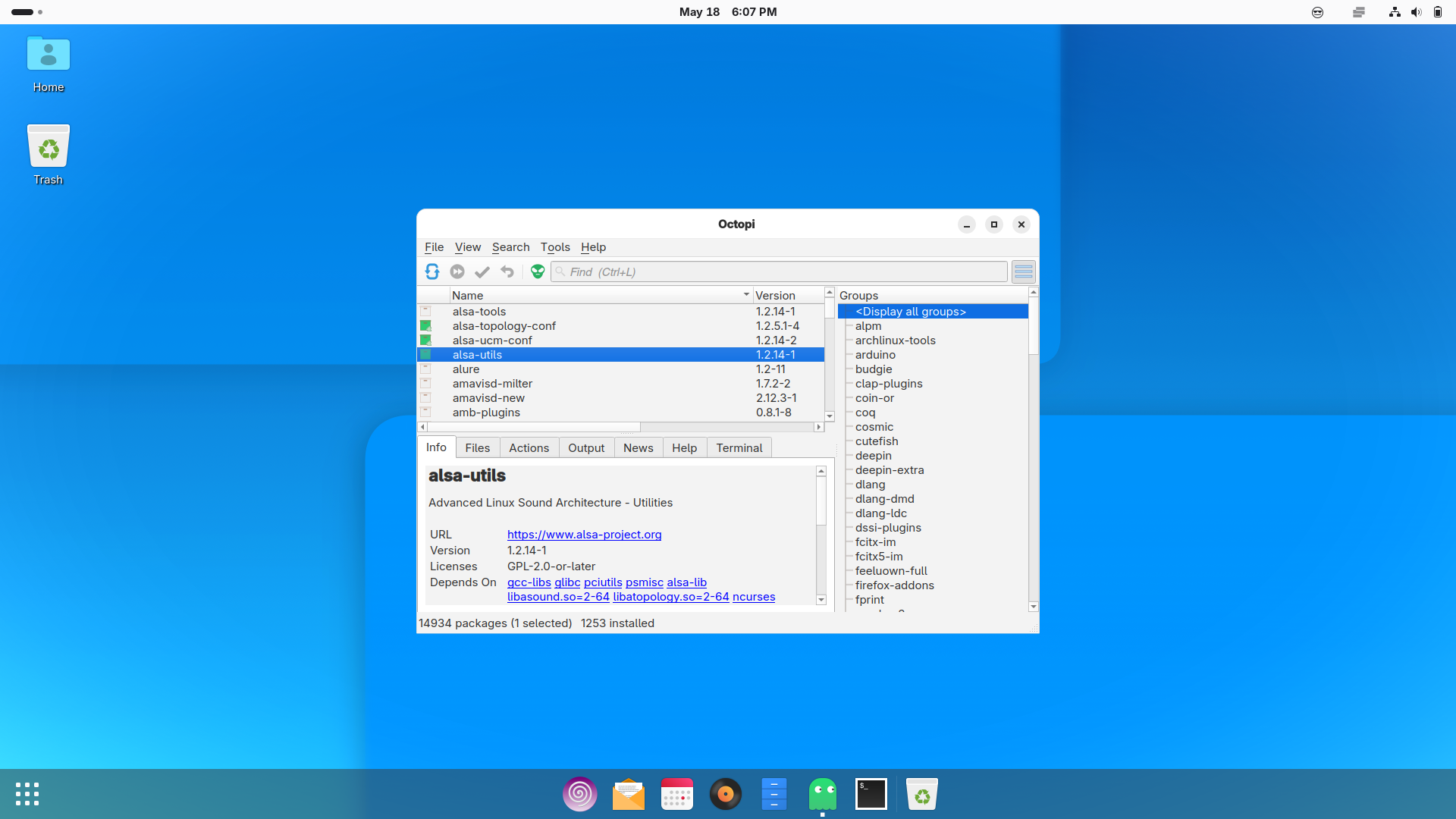Click the System upgrade toolbar icon
The height and width of the screenshot is (819, 1456).
click(457, 271)
